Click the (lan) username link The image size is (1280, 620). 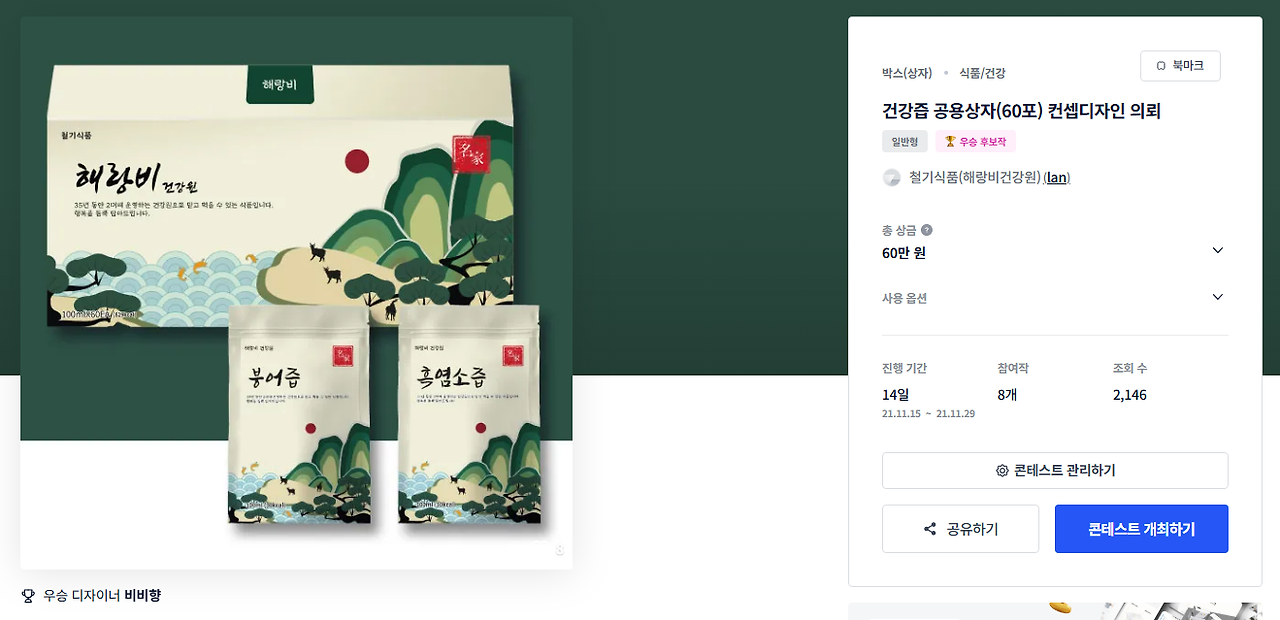tap(1057, 178)
